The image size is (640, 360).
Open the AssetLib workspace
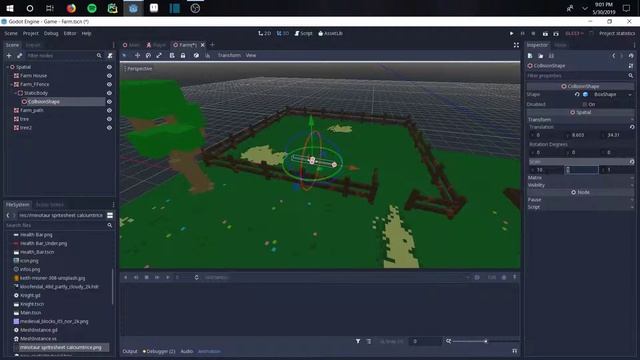click(x=330, y=33)
